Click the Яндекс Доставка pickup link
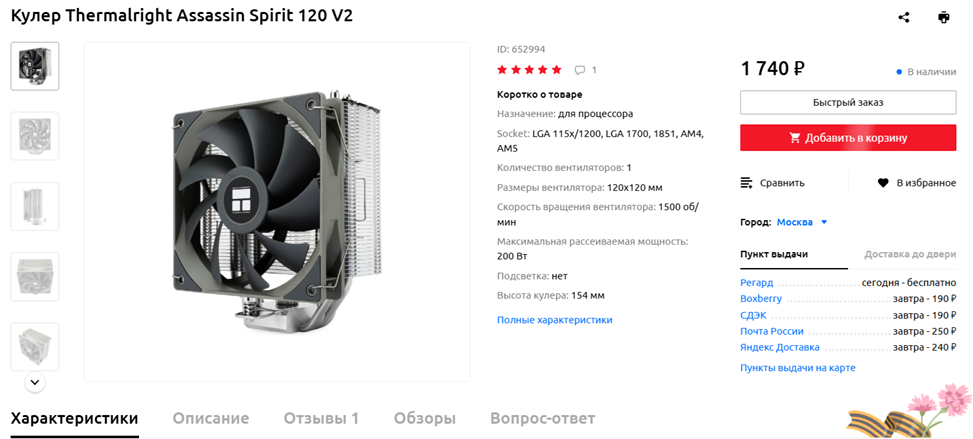973x439 pixels. coord(780,347)
